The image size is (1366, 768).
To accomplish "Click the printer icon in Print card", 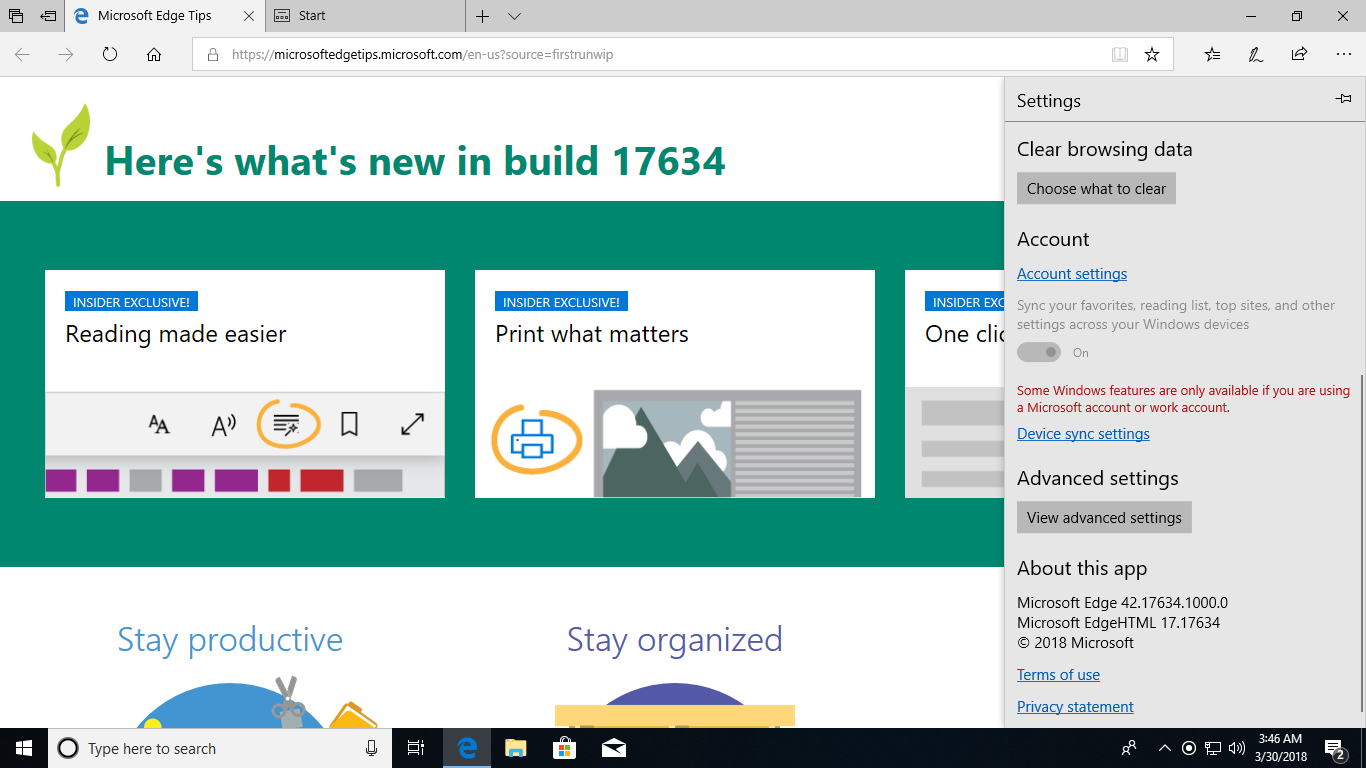I will [533, 439].
